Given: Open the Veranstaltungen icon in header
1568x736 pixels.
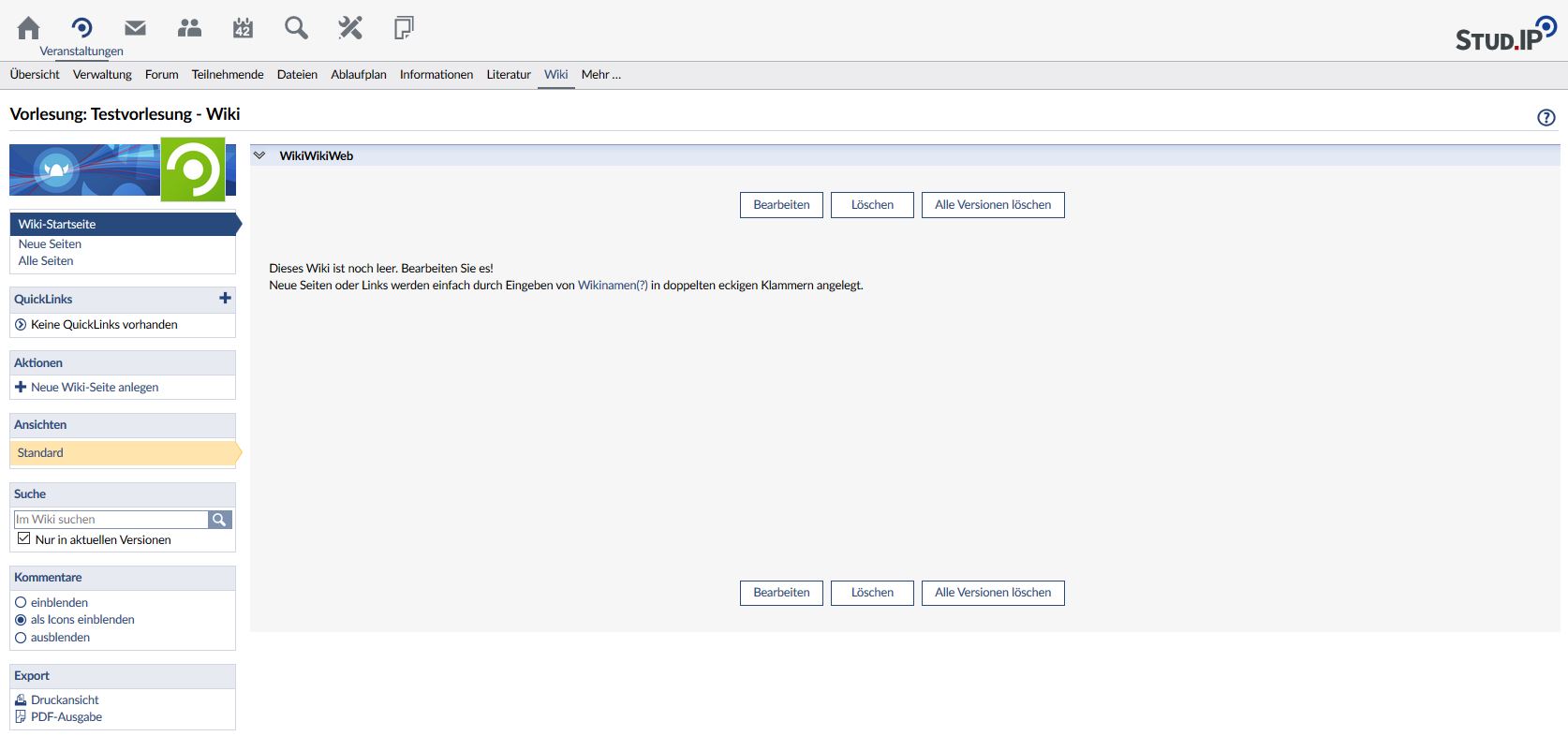Looking at the screenshot, I should tap(81, 28).
